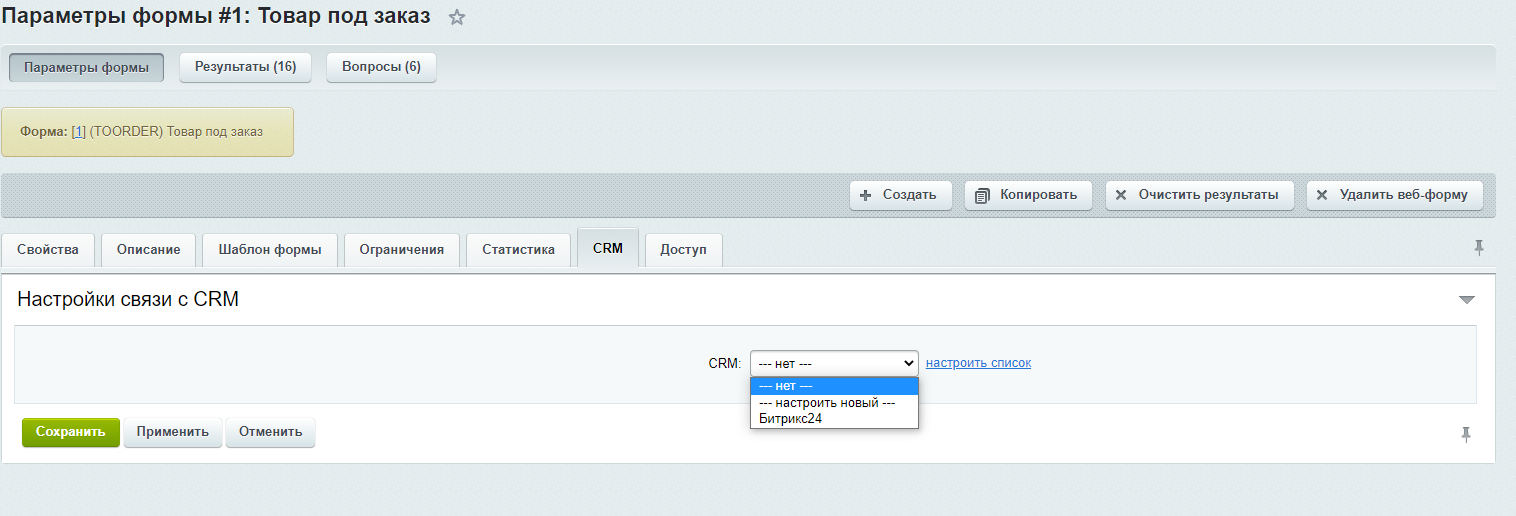The height and width of the screenshot is (516, 1516).
Task: Click the Применить button
Action: 173,432
